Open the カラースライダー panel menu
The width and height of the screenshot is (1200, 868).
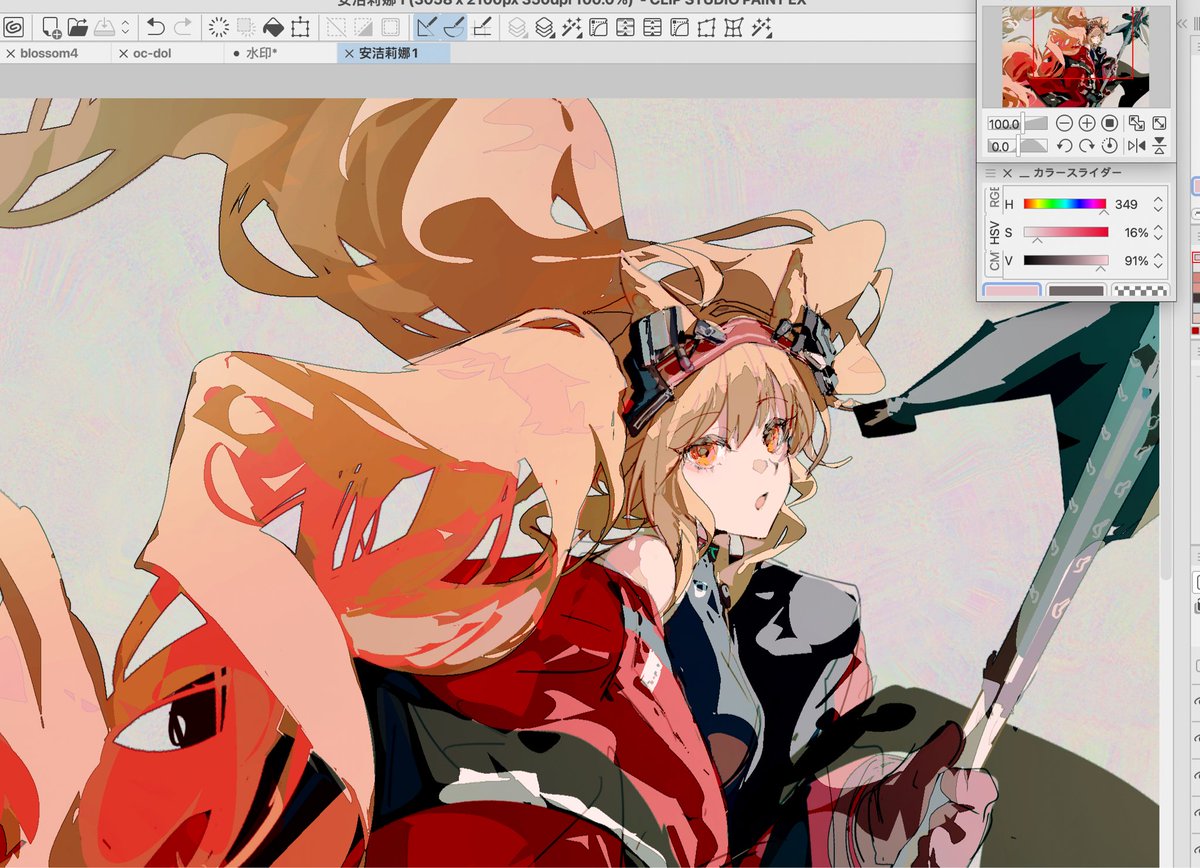click(x=990, y=173)
